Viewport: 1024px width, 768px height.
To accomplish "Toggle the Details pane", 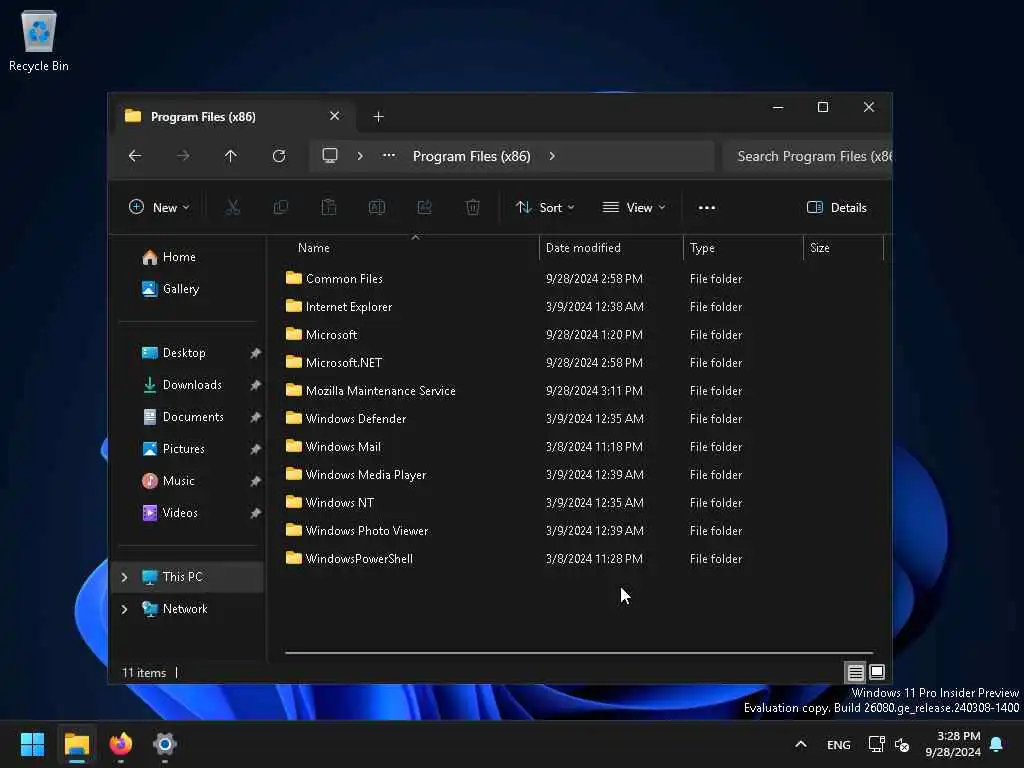I will [837, 208].
